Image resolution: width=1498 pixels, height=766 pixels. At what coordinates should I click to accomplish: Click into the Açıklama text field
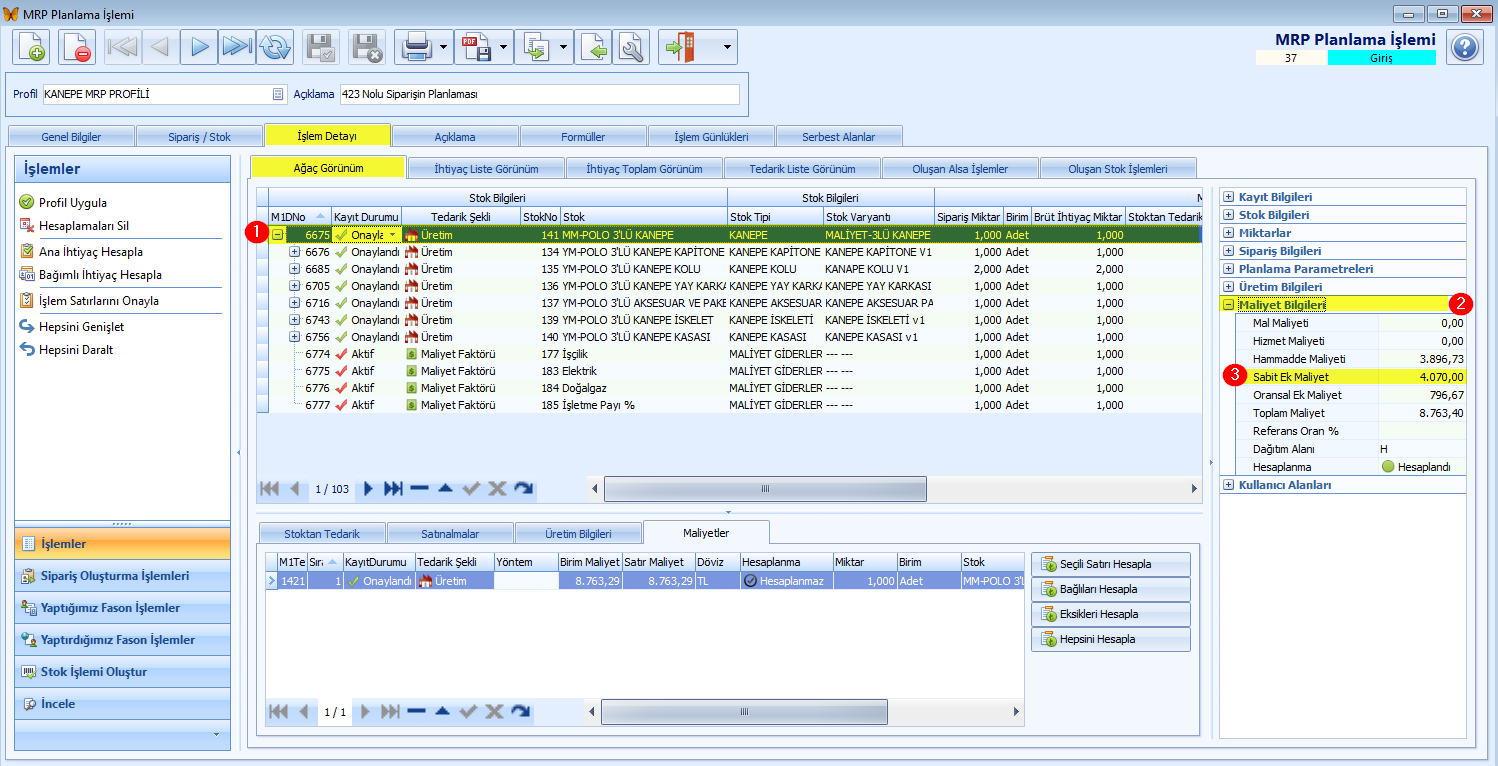(x=540, y=94)
